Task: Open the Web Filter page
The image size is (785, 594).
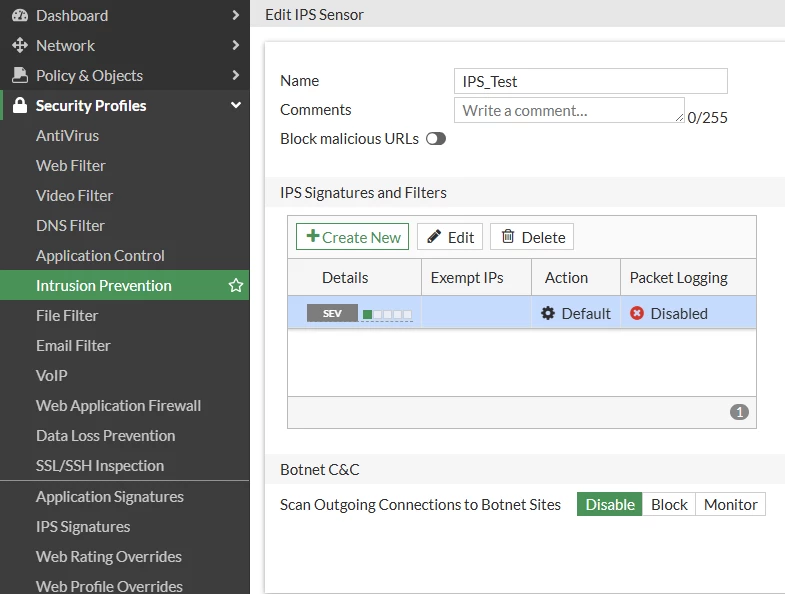Action: pyautogui.click(x=71, y=166)
